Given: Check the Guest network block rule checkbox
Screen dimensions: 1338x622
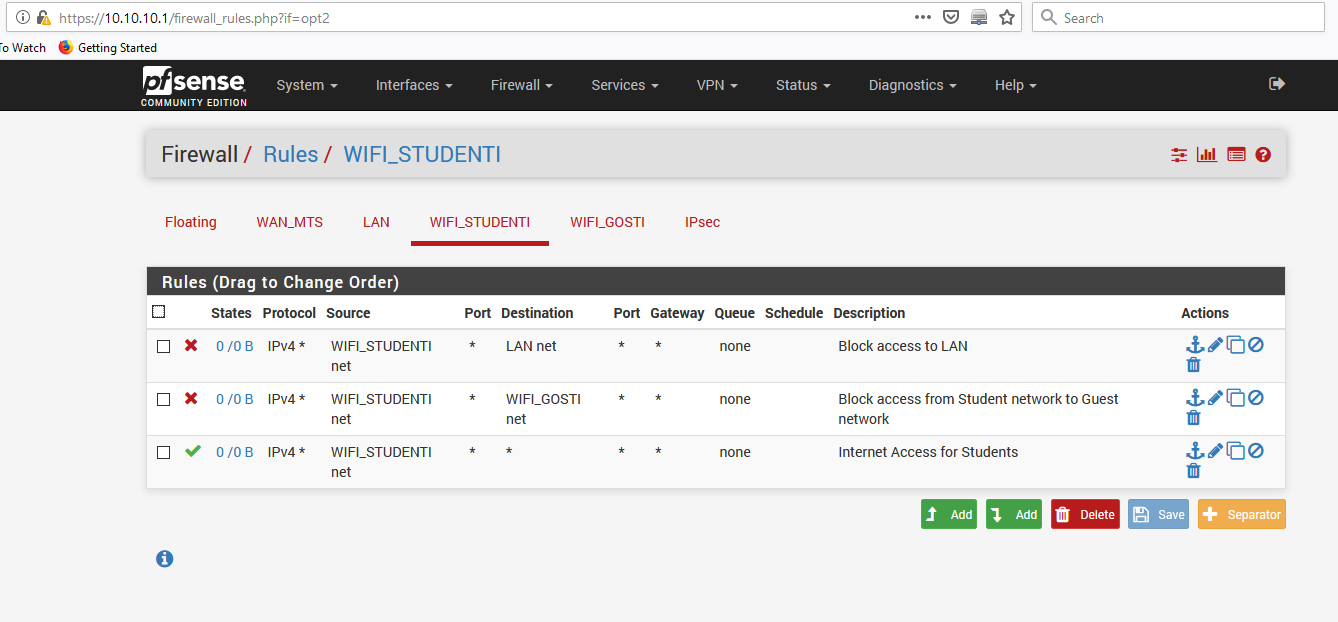Looking at the screenshot, I should pyautogui.click(x=164, y=400).
